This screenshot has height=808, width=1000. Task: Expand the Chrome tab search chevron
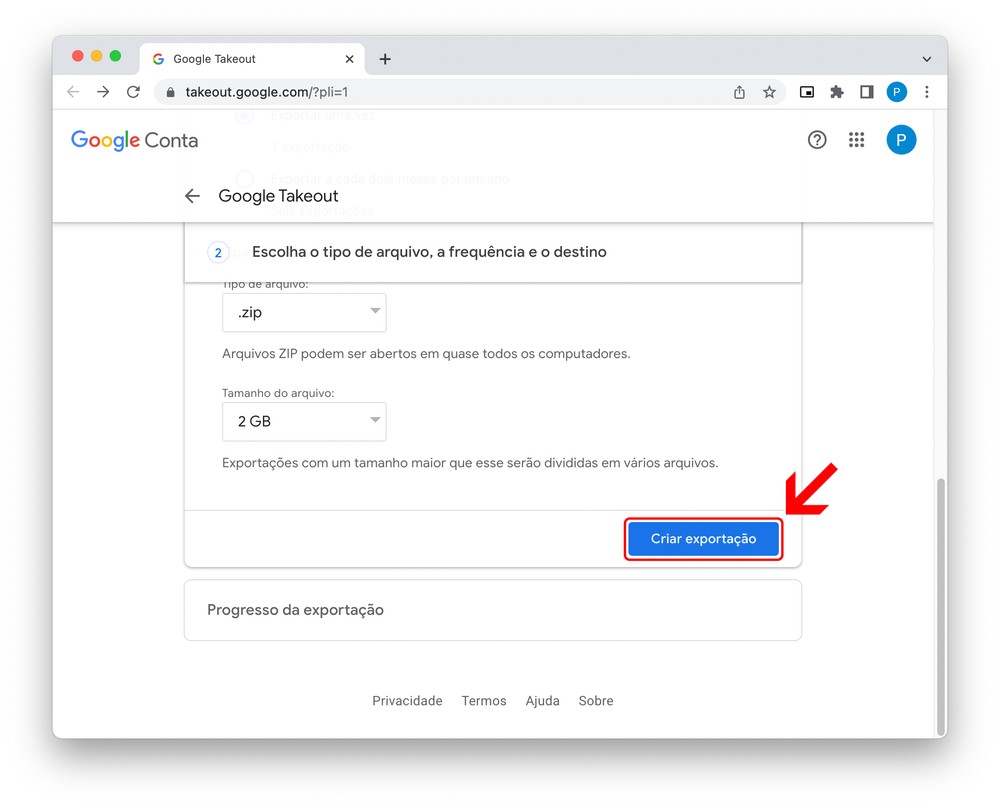926,59
